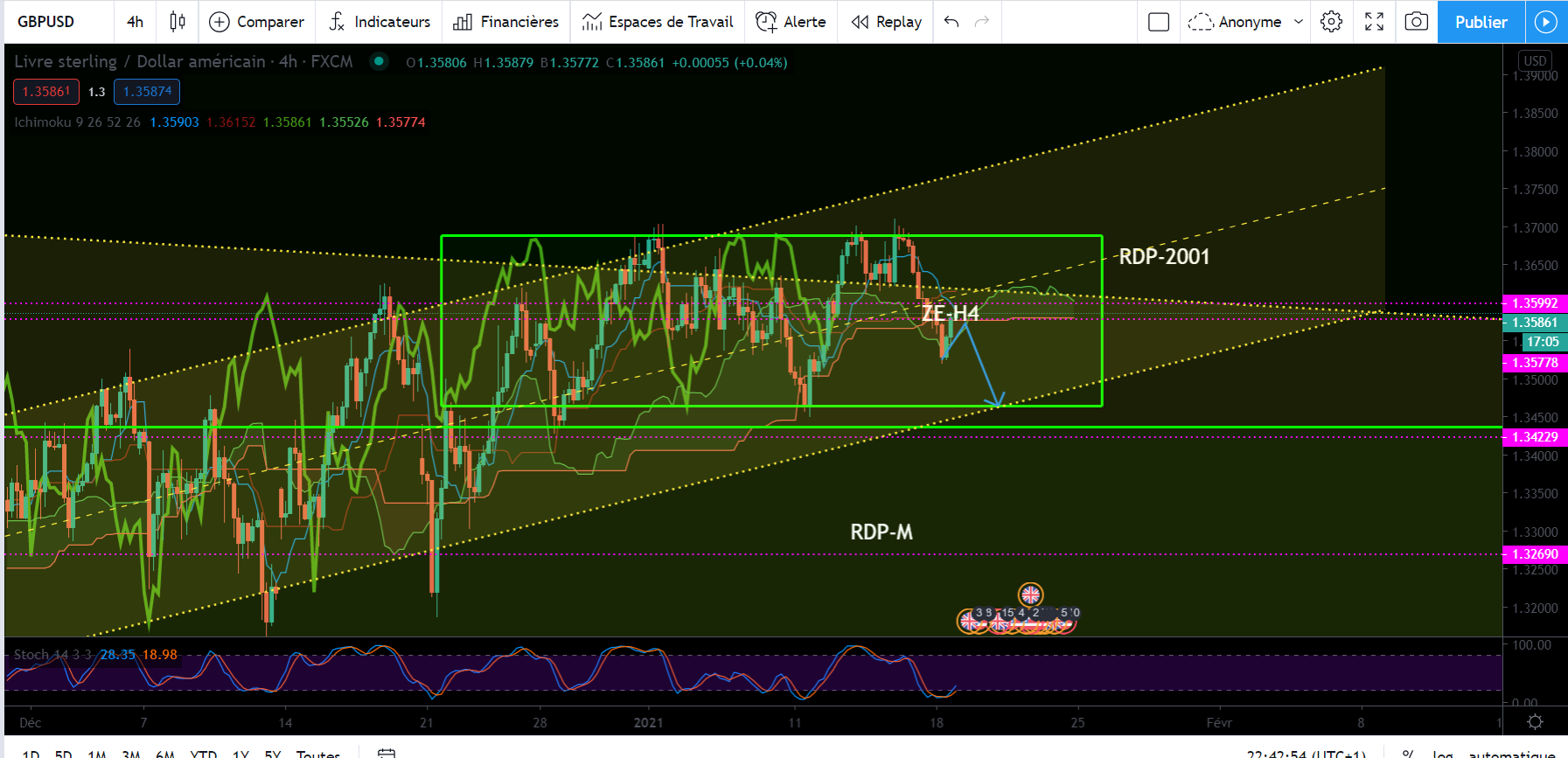Open the Anonyme layout dropdown
The width and height of the screenshot is (1568, 758).
(1246, 22)
